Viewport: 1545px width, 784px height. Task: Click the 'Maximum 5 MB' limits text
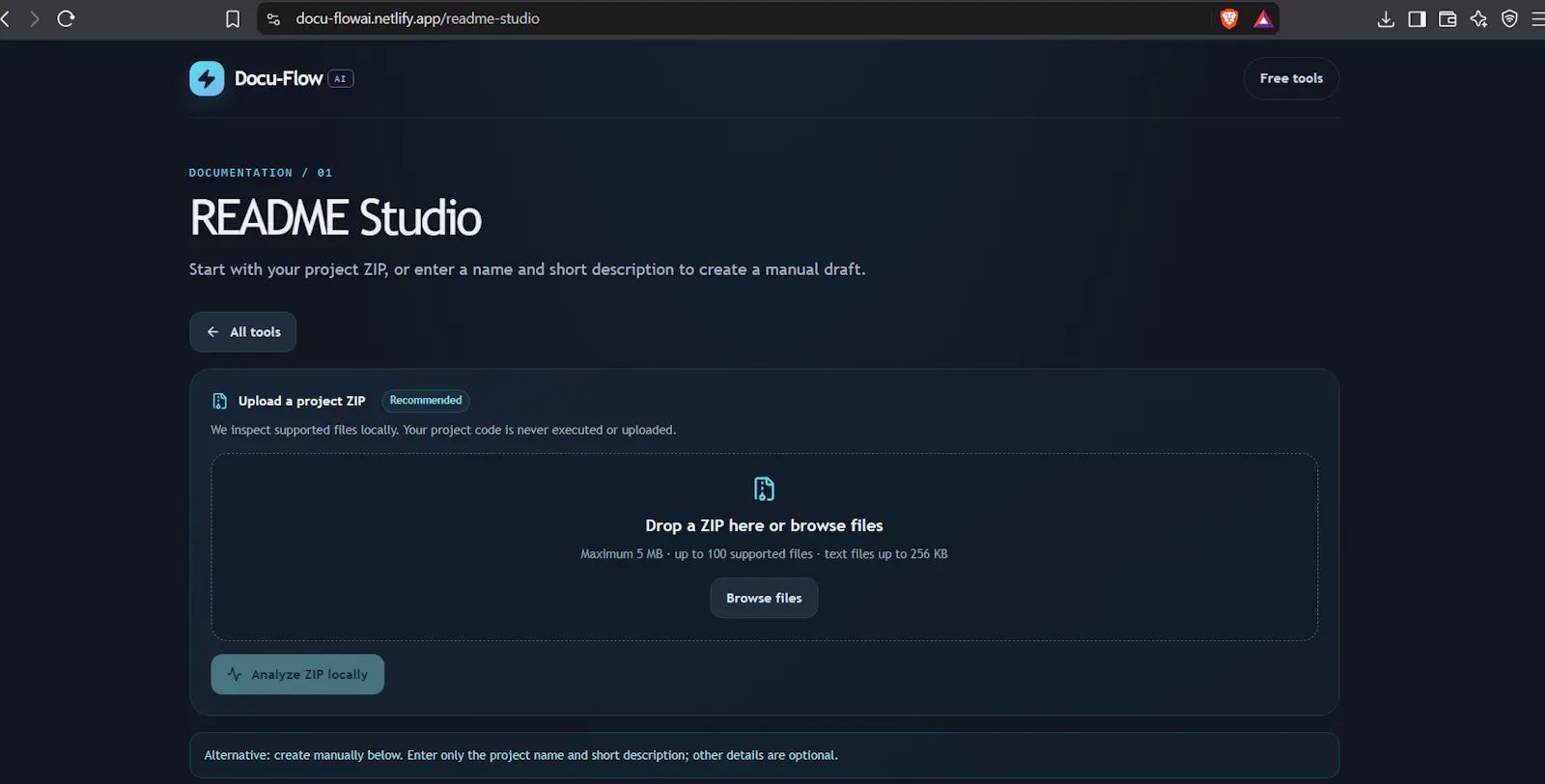(x=764, y=554)
